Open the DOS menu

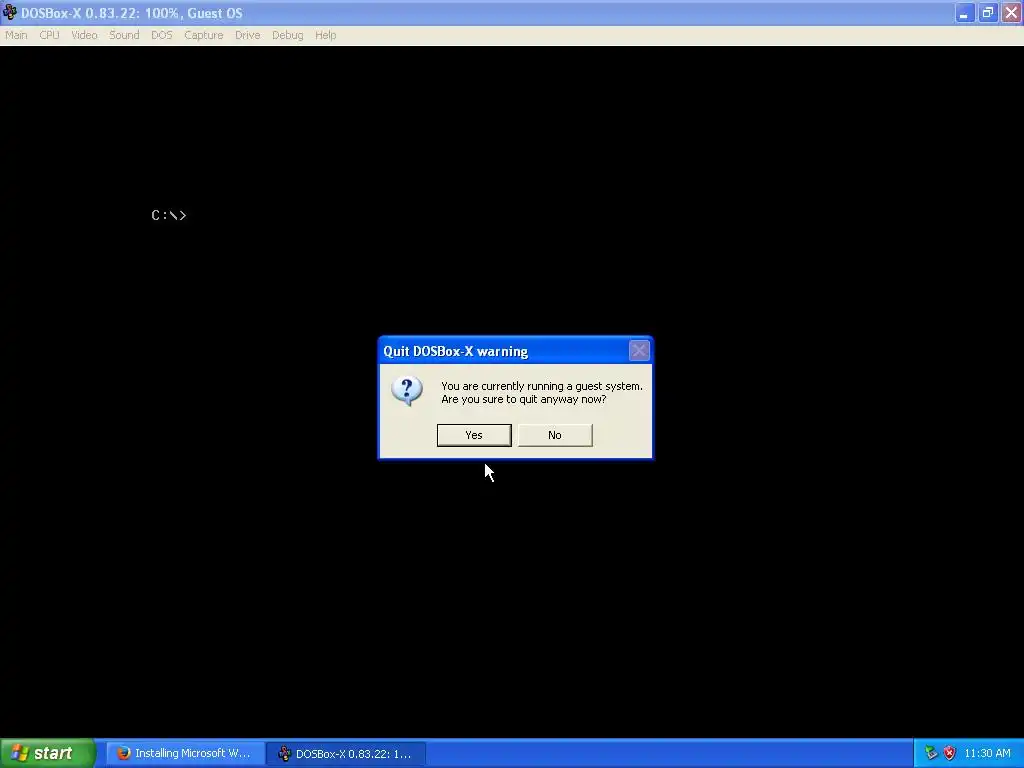(161, 35)
